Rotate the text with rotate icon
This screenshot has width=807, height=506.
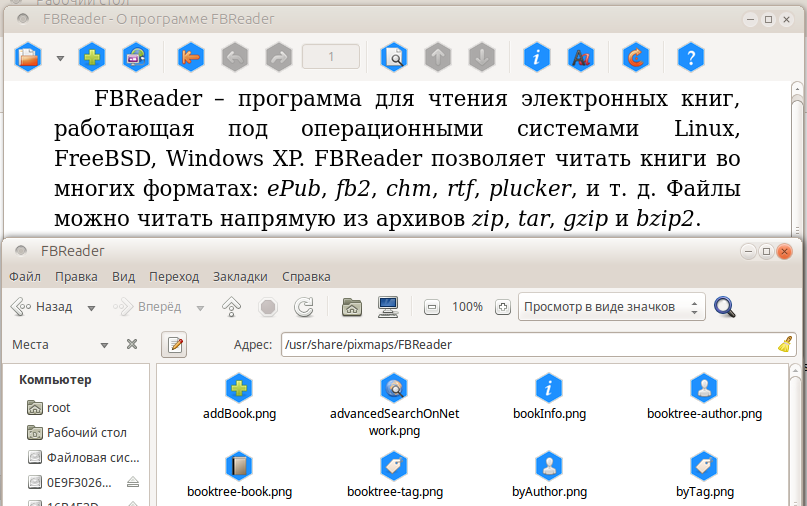click(636, 57)
